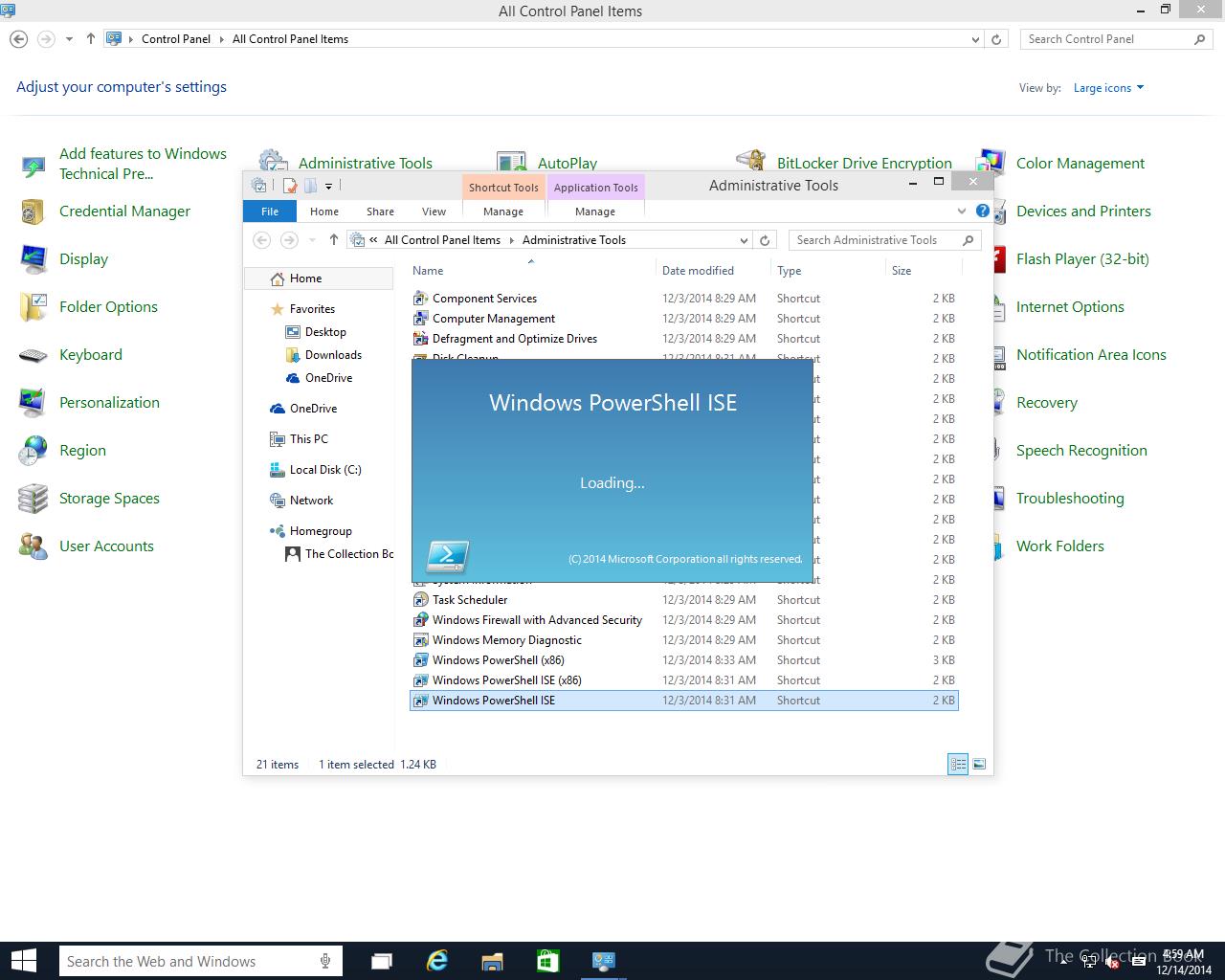This screenshot has width=1225, height=980.
Task: Click Windows Memory Diagnostic shortcut icon
Action: 420,640
